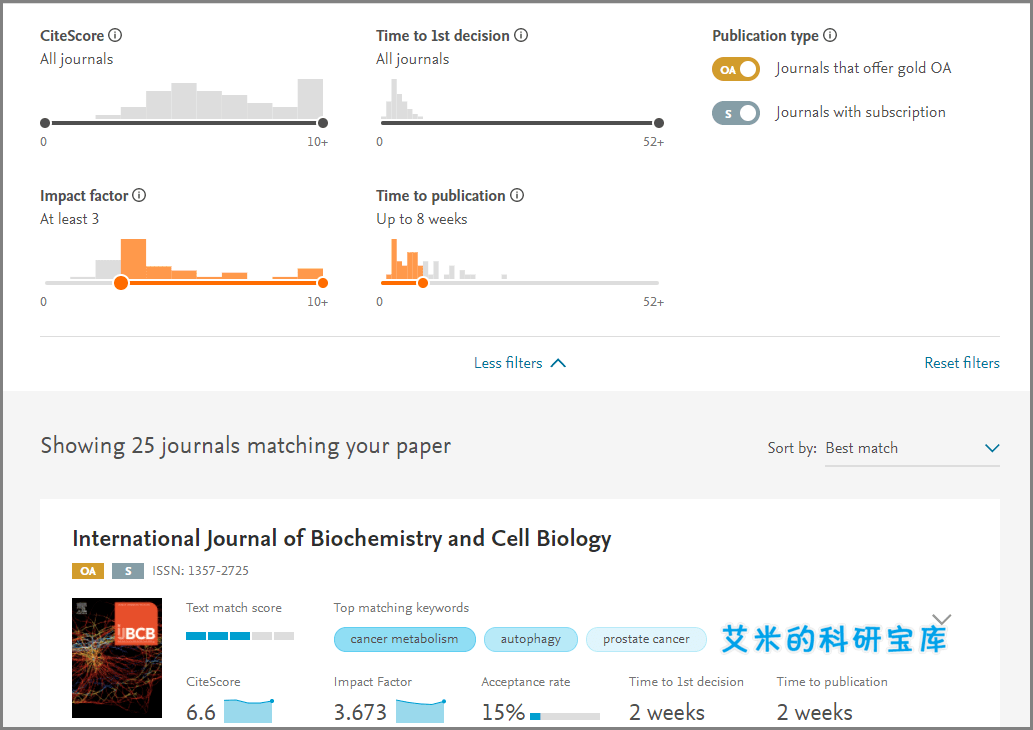Click the ISSN: 1357-2725 text
The image size is (1033, 730).
(x=200, y=571)
